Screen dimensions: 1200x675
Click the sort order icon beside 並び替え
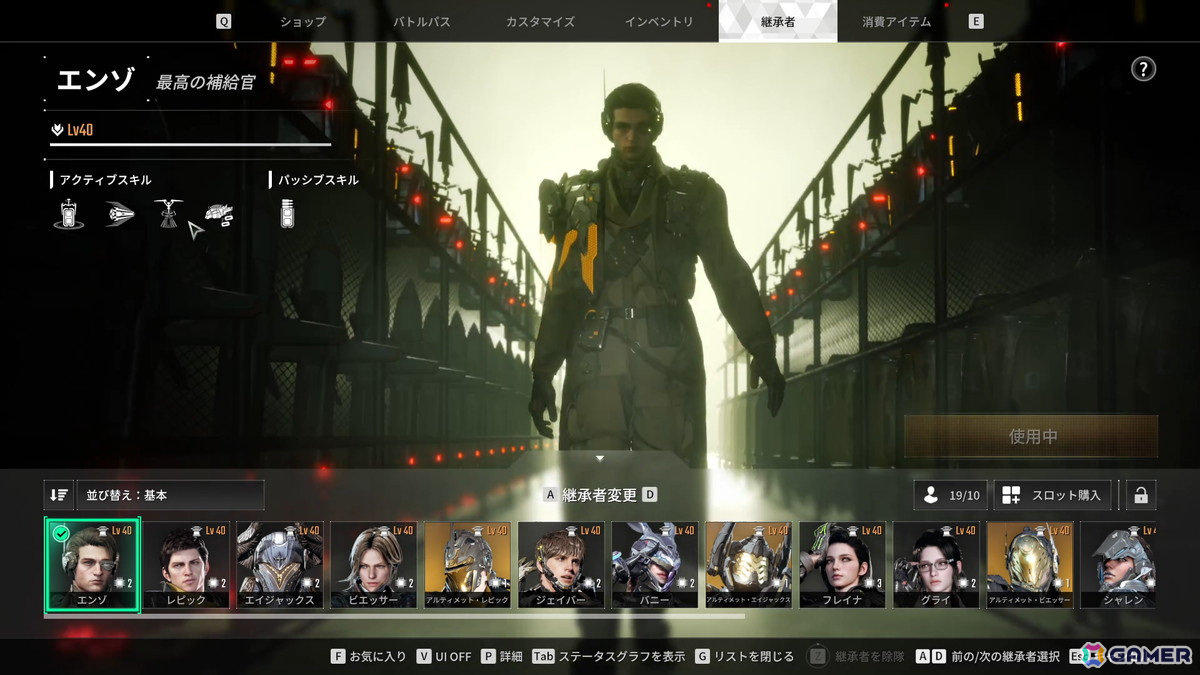click(58, 495)
